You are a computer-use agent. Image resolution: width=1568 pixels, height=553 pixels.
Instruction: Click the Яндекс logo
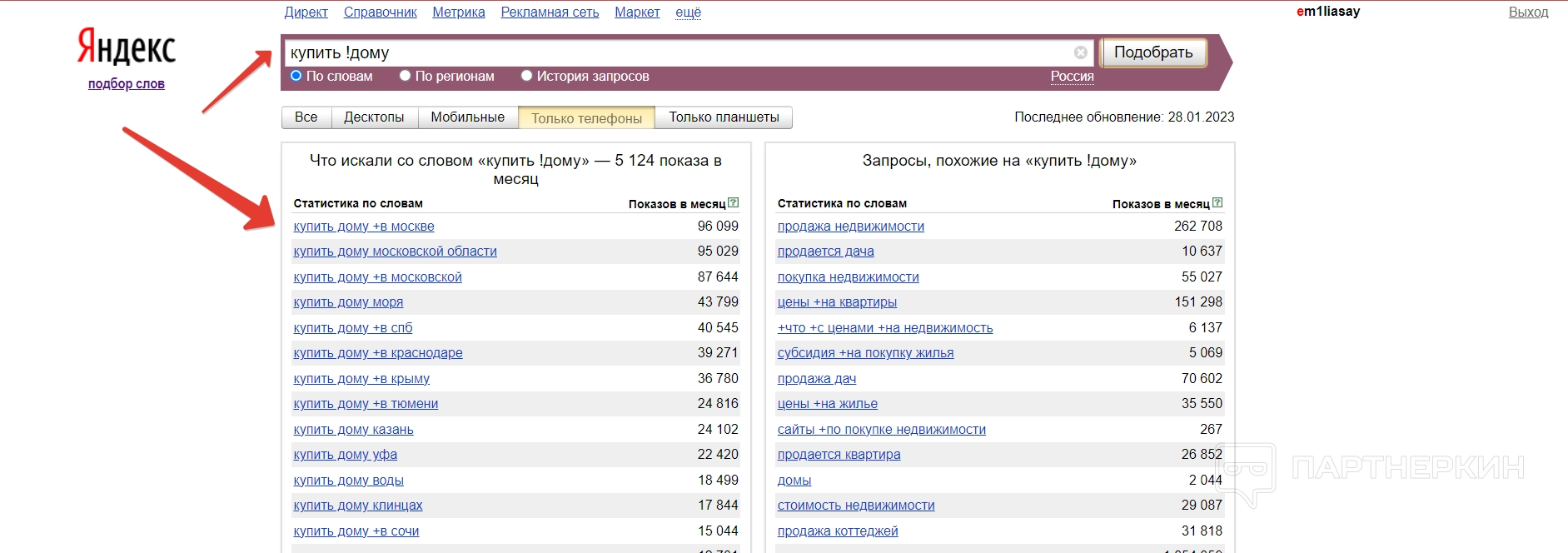point(127,47)
